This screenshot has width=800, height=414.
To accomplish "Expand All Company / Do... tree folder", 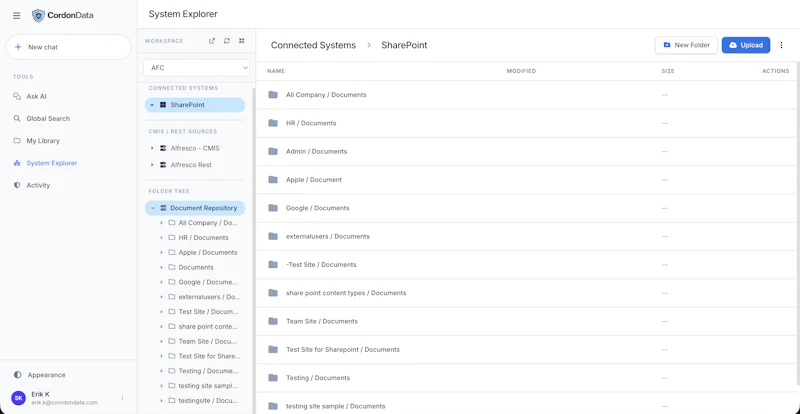I will click(161, 223).
